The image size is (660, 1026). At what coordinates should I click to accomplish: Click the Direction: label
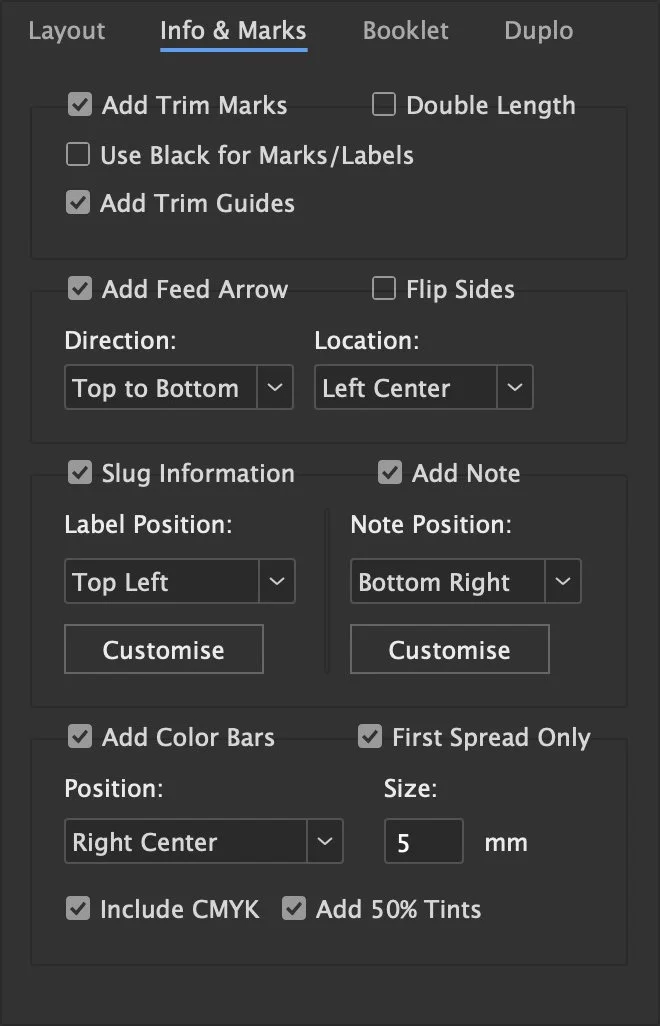click(x=120, y=341)
